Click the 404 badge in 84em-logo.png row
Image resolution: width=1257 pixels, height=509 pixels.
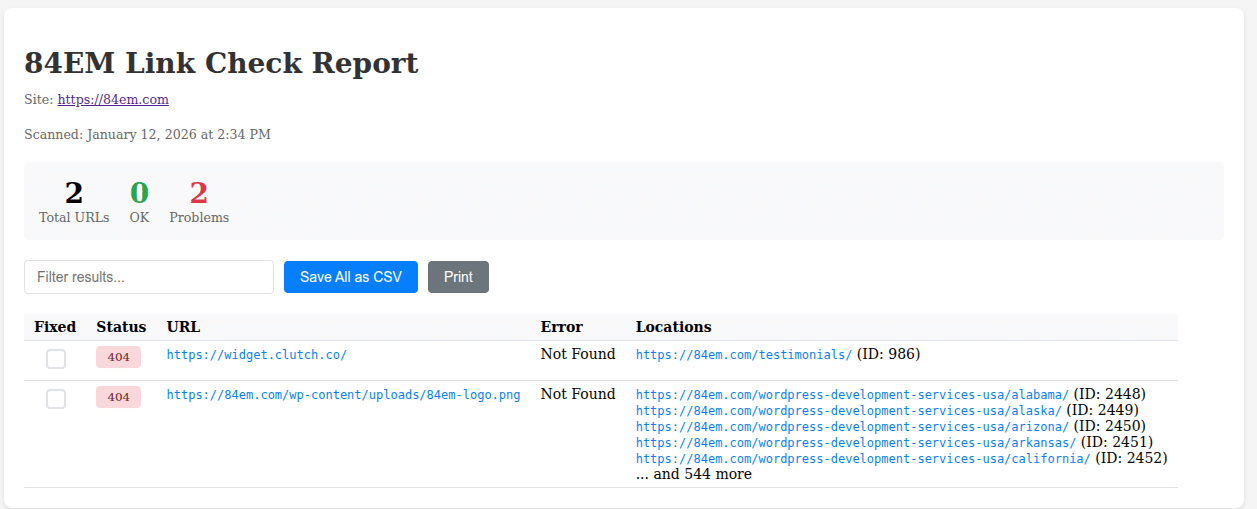(118, 397)
